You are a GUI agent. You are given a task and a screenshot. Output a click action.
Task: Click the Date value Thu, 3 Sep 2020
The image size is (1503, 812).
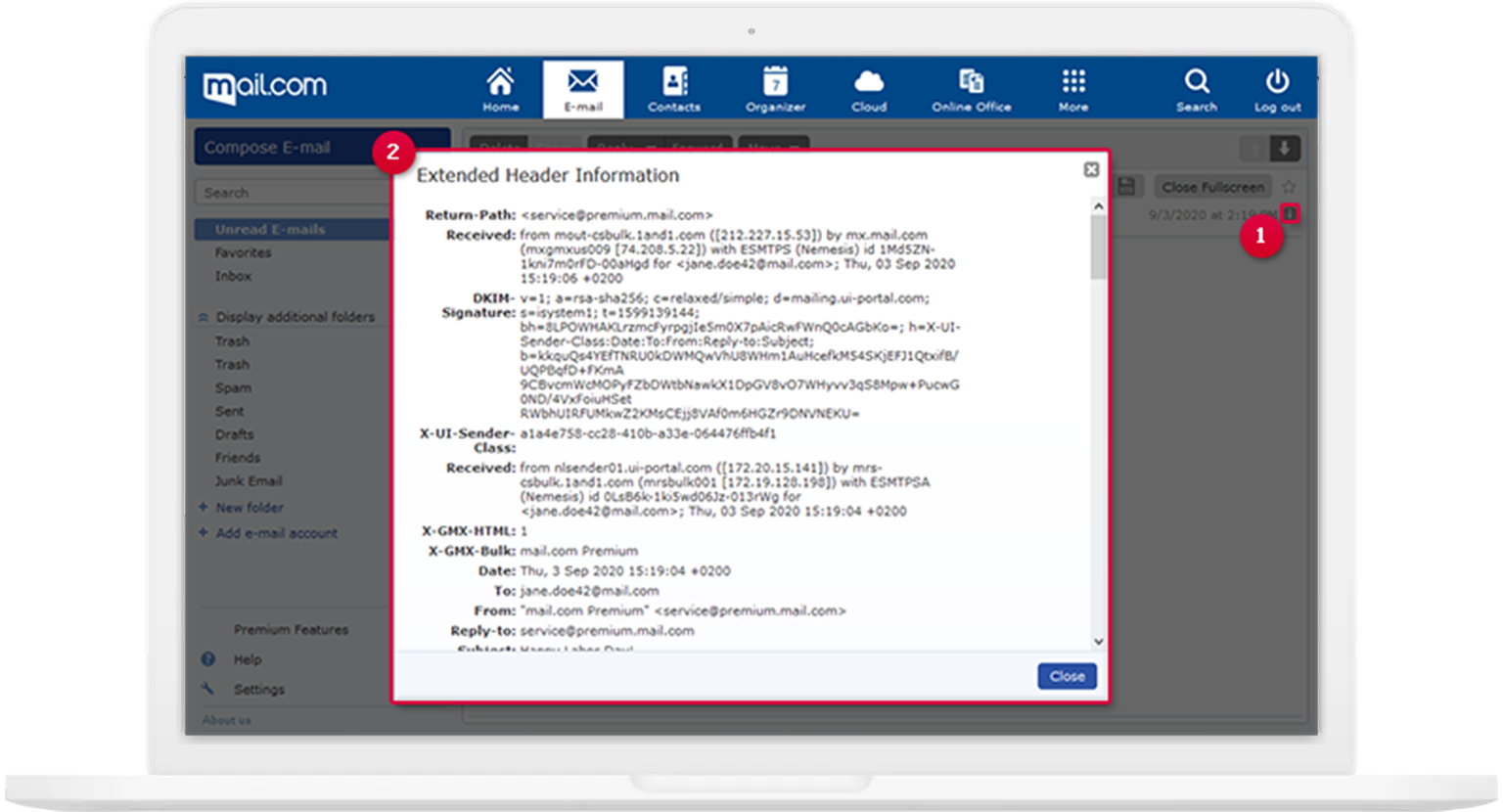[x=624, y=570]
